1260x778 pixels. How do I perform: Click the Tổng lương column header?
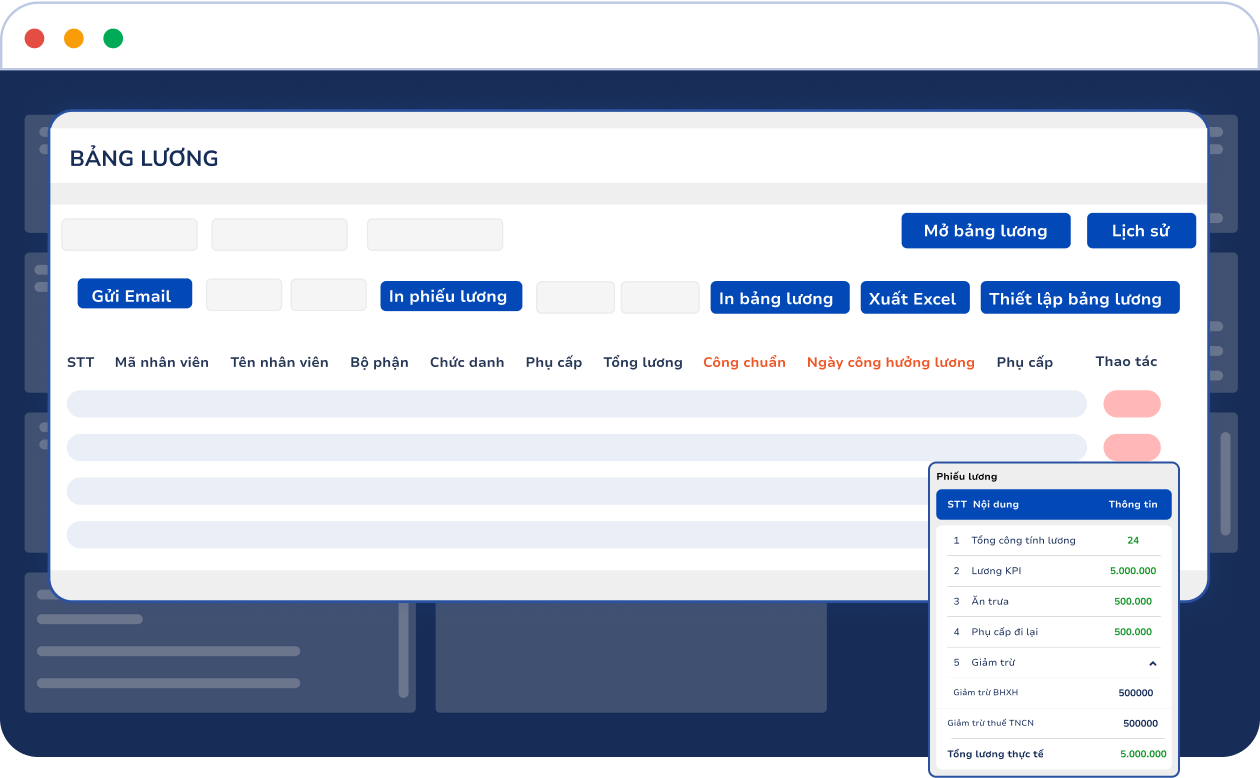tap(642, 362)
